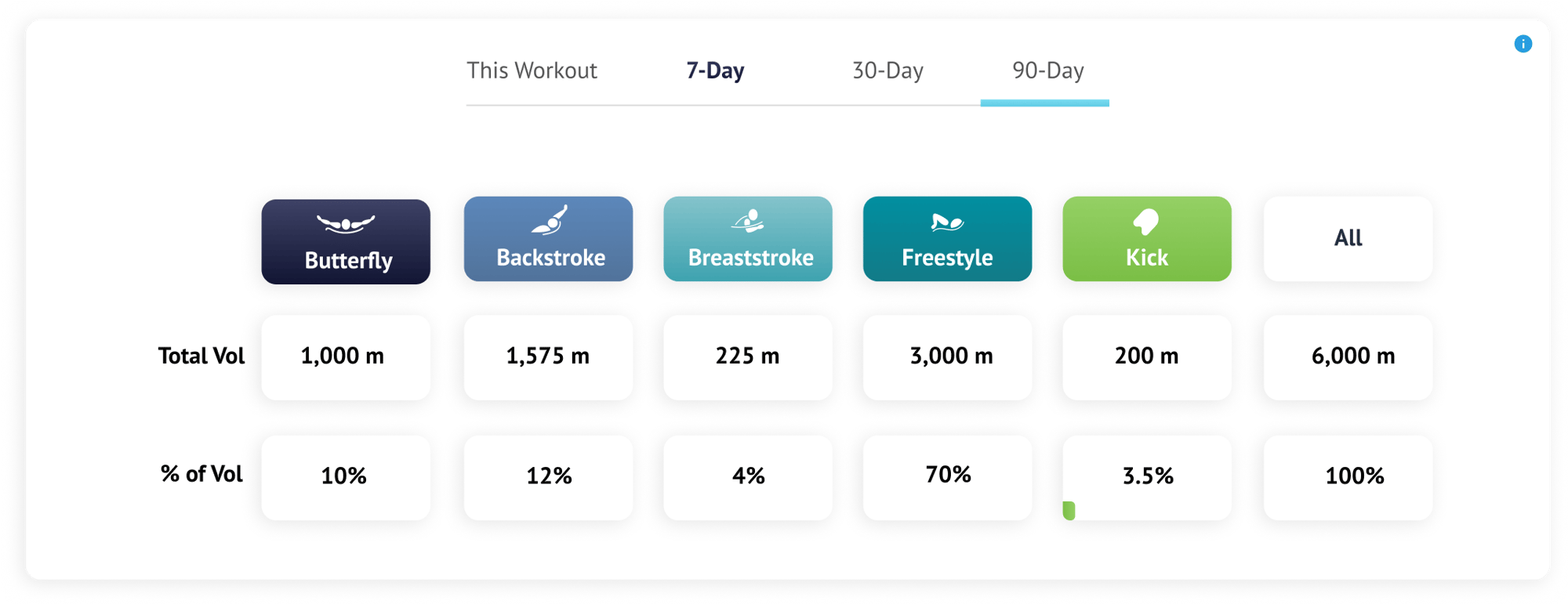
Task: Open the 30-Day stats tab
Action: (x=886, y=71)
